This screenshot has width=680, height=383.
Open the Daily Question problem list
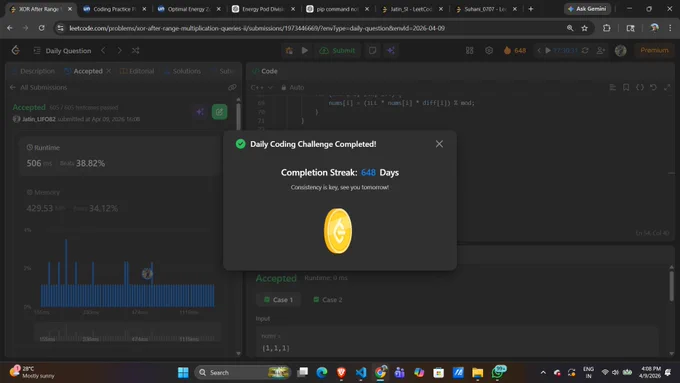tap(62, 51)
